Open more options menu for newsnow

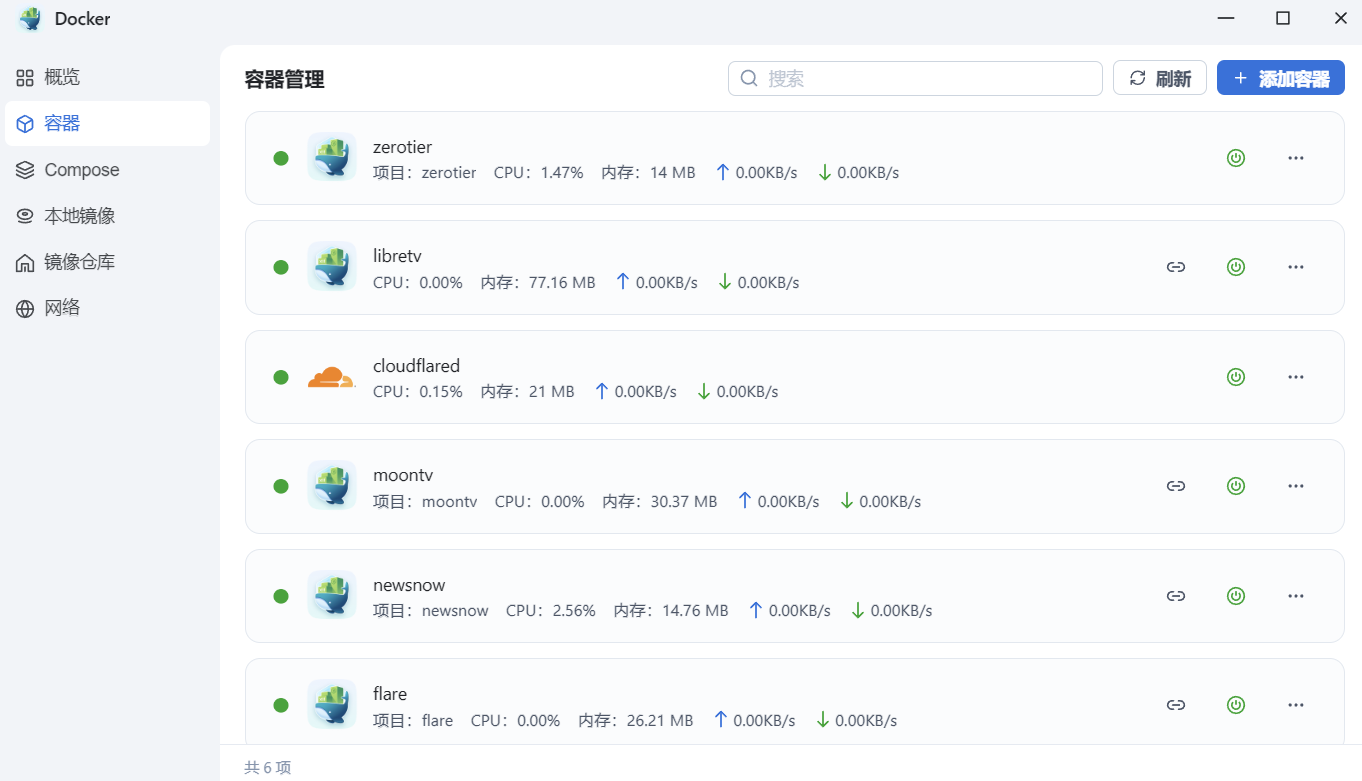(x=1296, y=596)
